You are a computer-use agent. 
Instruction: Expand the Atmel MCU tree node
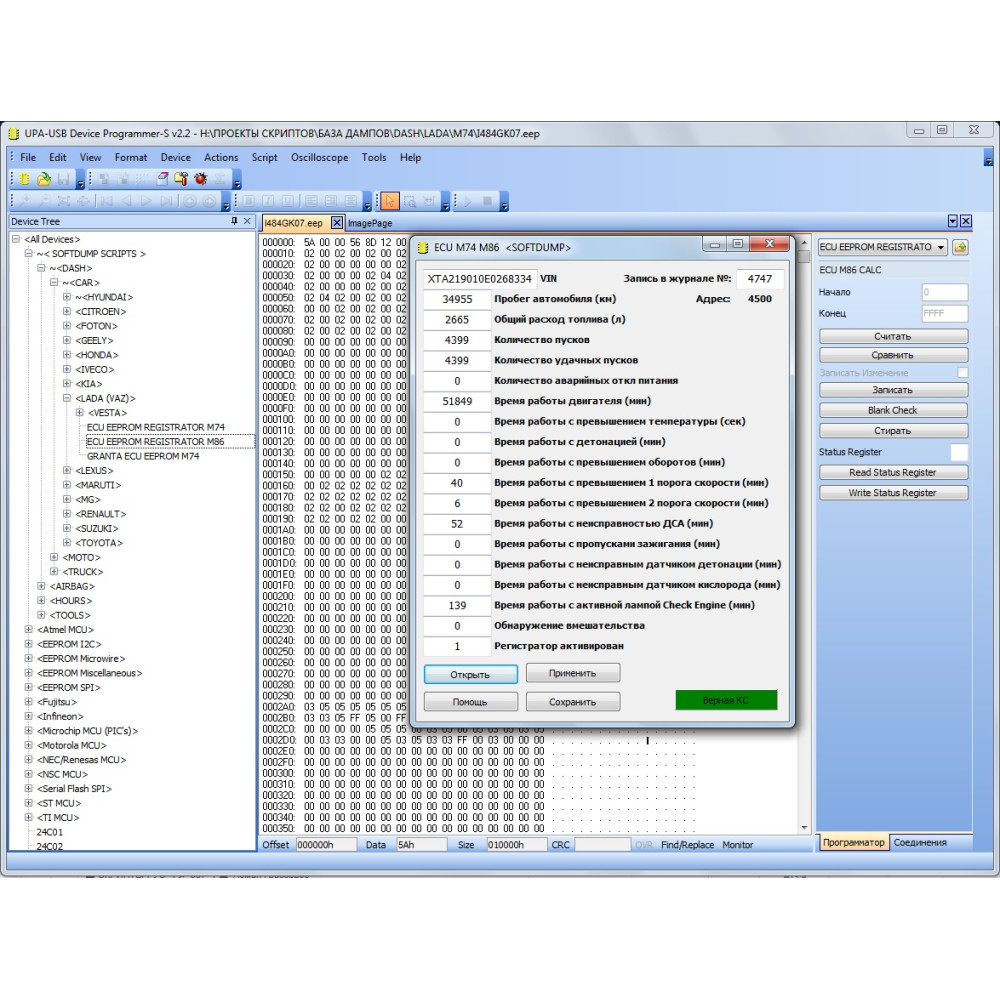pos(29,629)
